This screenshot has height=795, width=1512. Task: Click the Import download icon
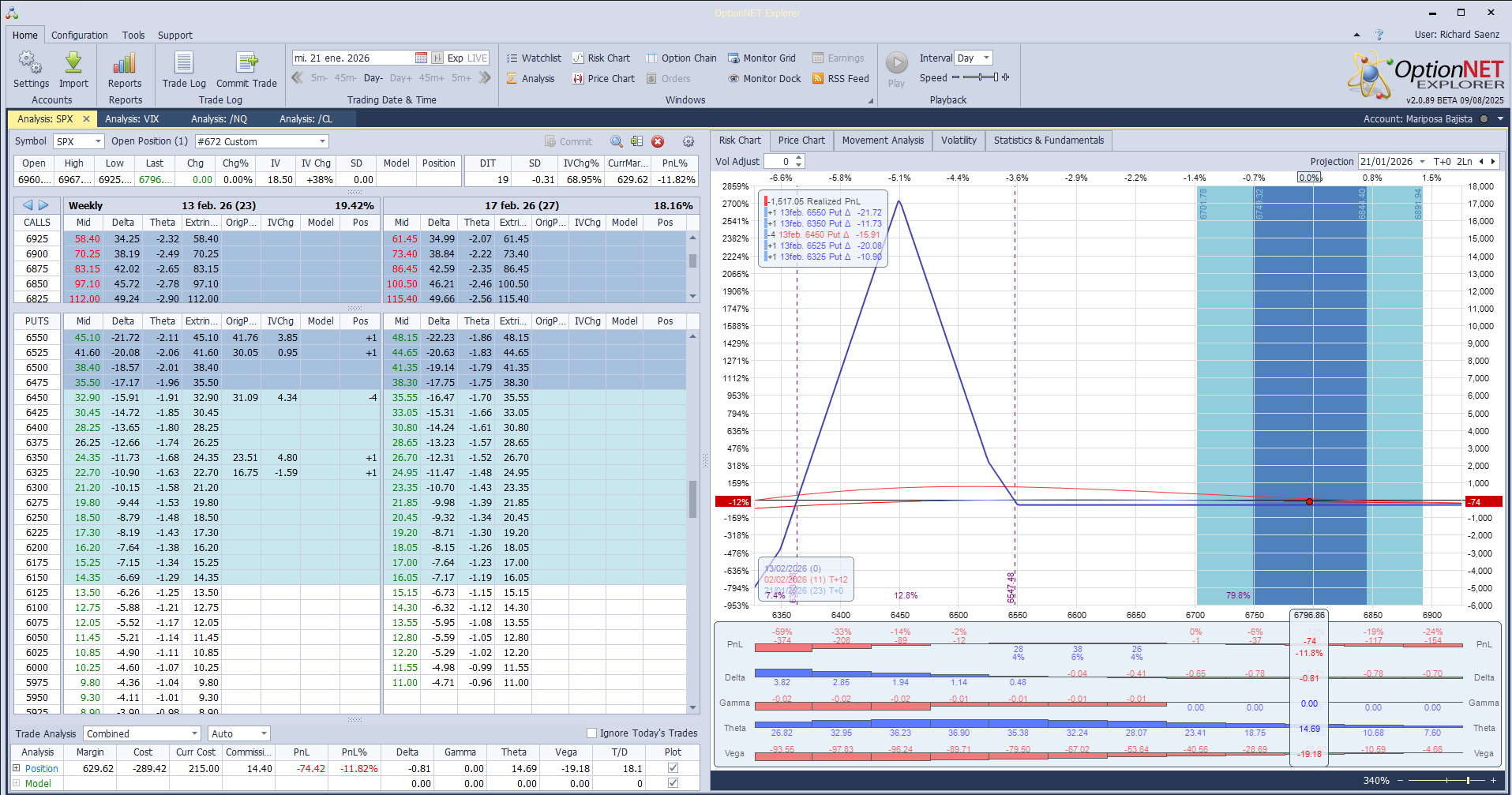pyautogui.click(x=73, y=63)
